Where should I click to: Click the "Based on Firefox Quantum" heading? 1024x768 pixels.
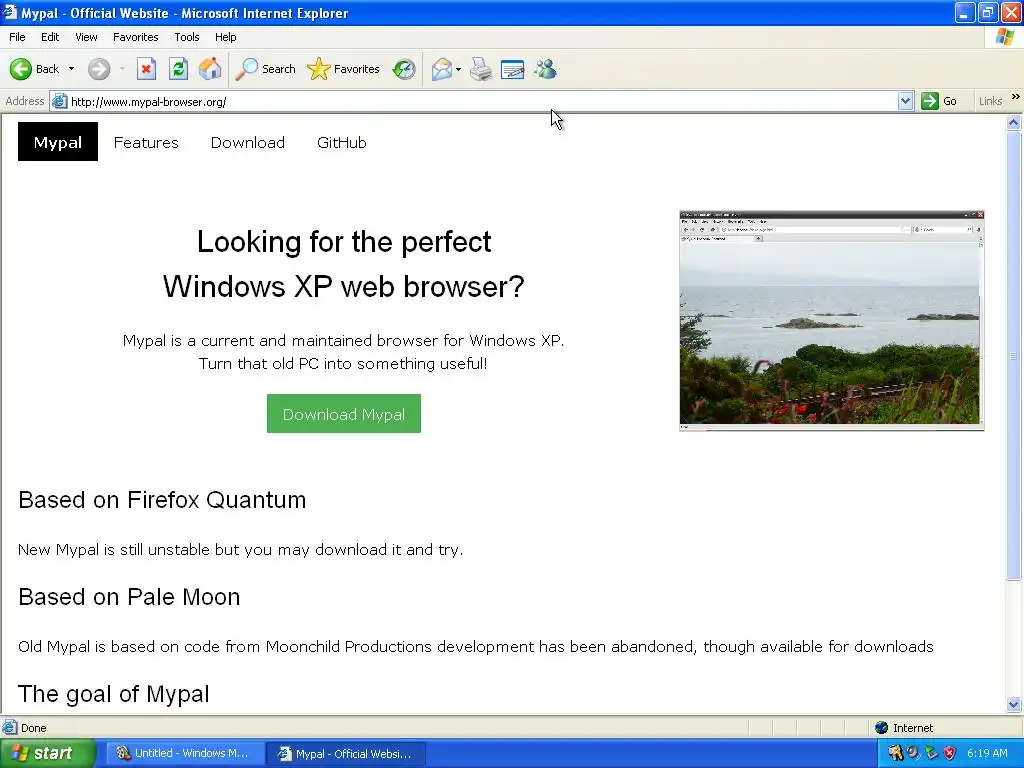pos(162,500)
